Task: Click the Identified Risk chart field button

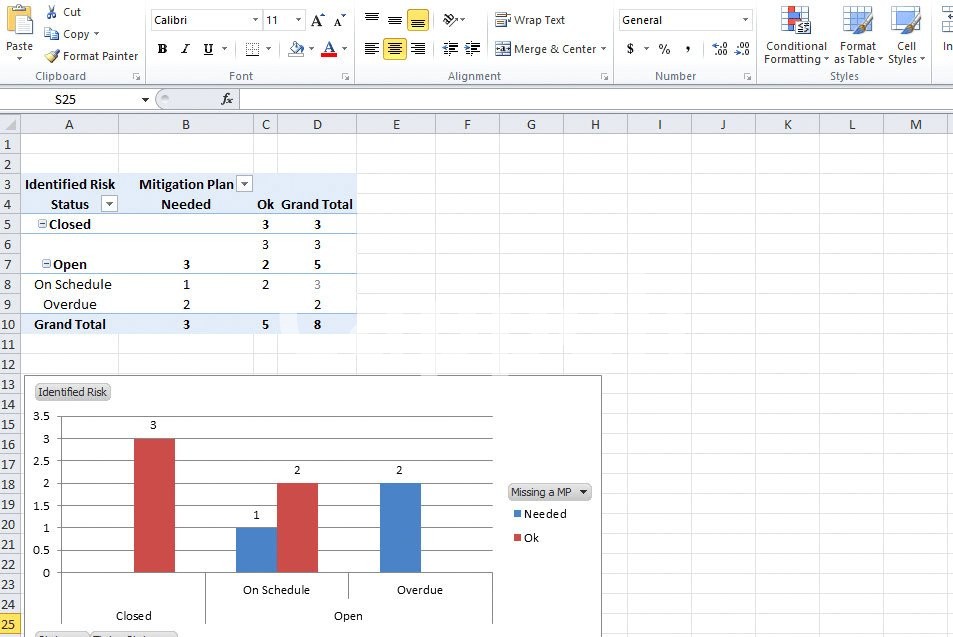Action: tap(73, 392)
